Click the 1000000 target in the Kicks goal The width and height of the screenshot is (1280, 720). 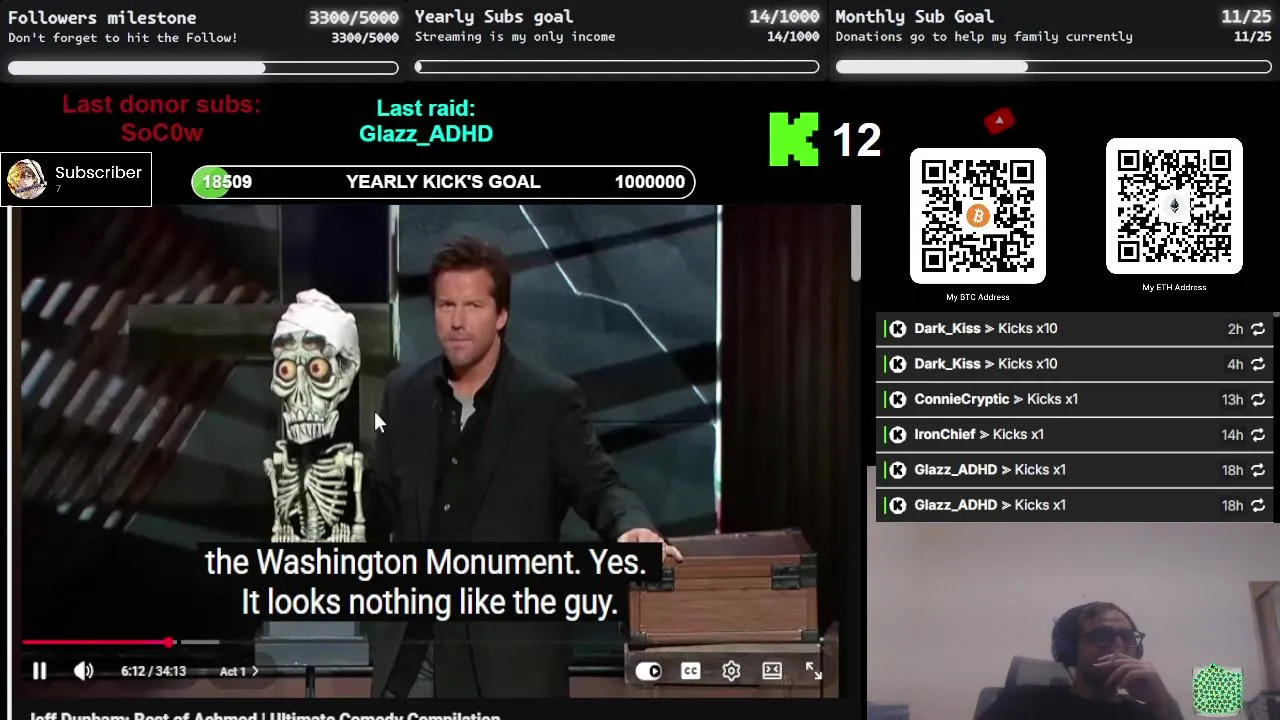point(650,182)
